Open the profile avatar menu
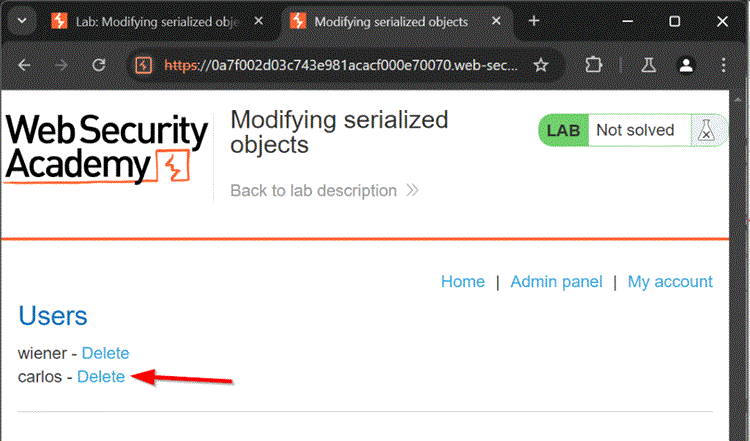This screenshot has width=750, height=441. click(686, 65)
